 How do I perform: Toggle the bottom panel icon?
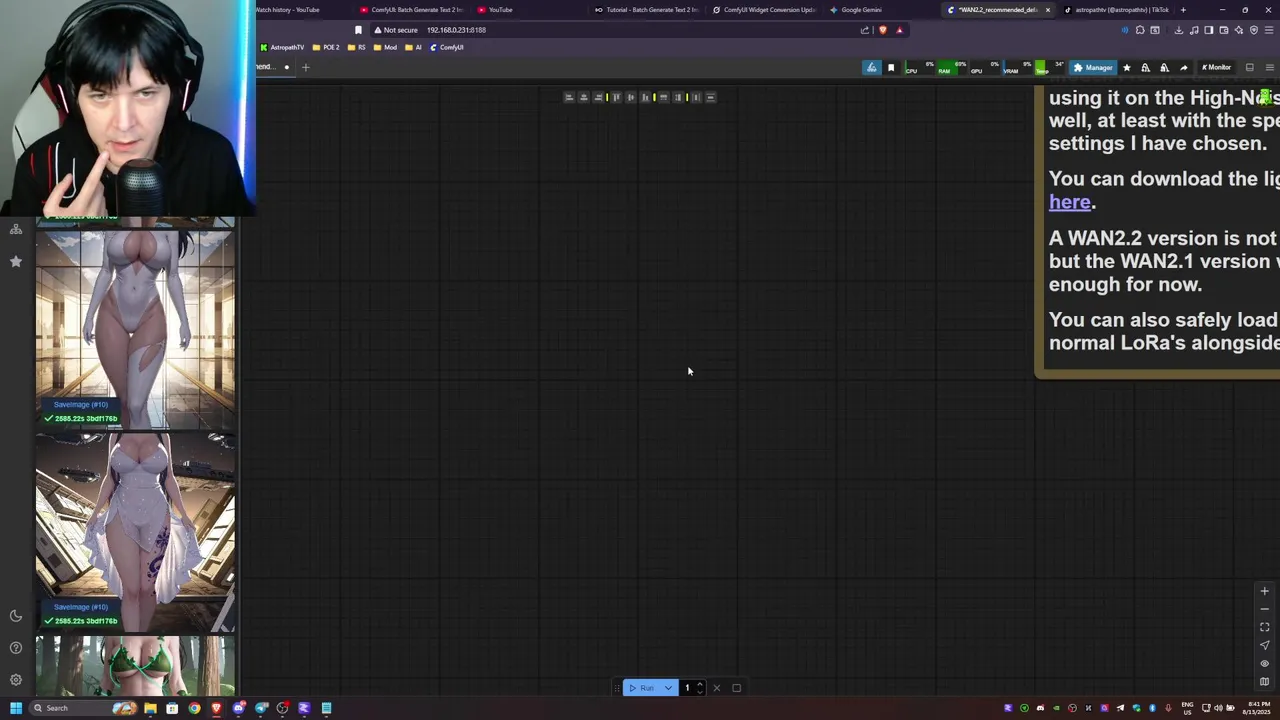[1250, 67]
